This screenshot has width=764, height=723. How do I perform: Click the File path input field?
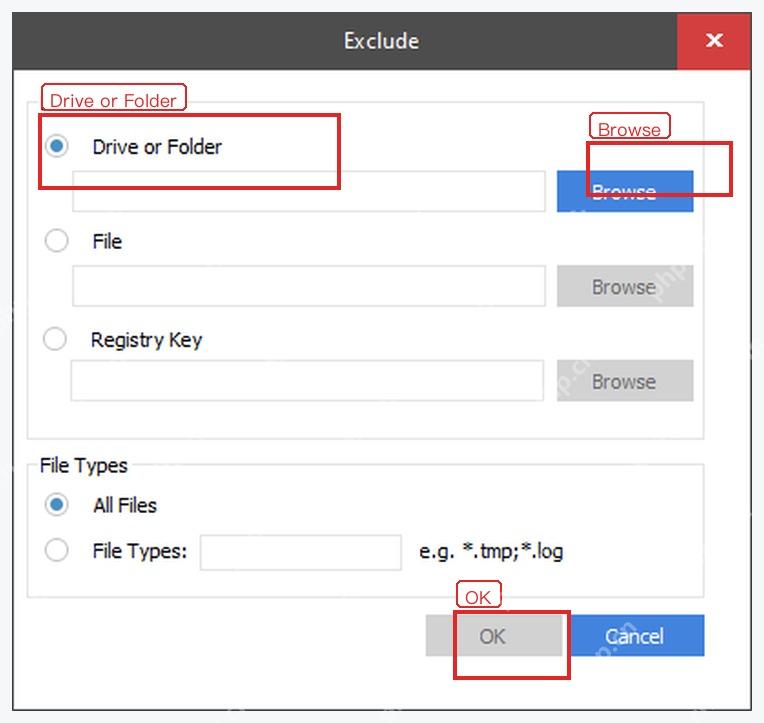tap(309, 286)
